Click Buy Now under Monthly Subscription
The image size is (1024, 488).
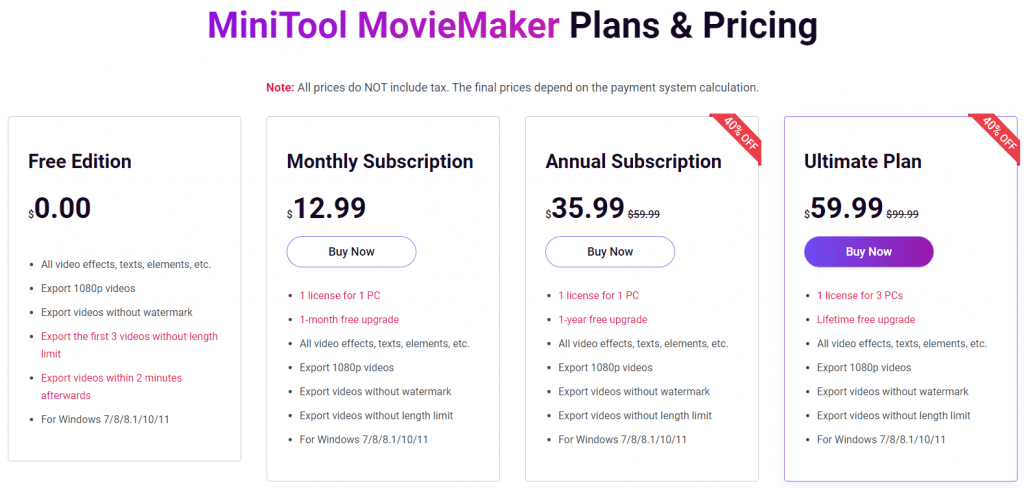click(x=351, y=252)
